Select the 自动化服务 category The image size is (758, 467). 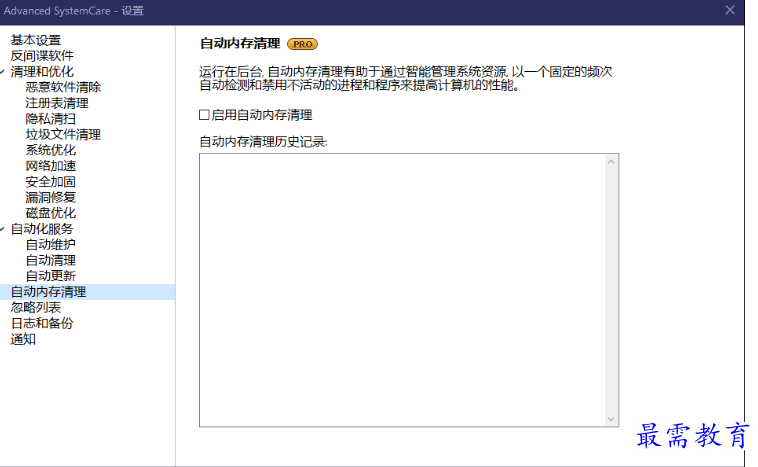pos(42,229)
